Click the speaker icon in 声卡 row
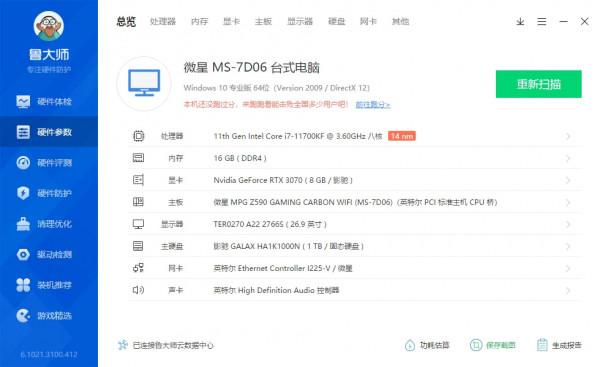 click(138, 290)
